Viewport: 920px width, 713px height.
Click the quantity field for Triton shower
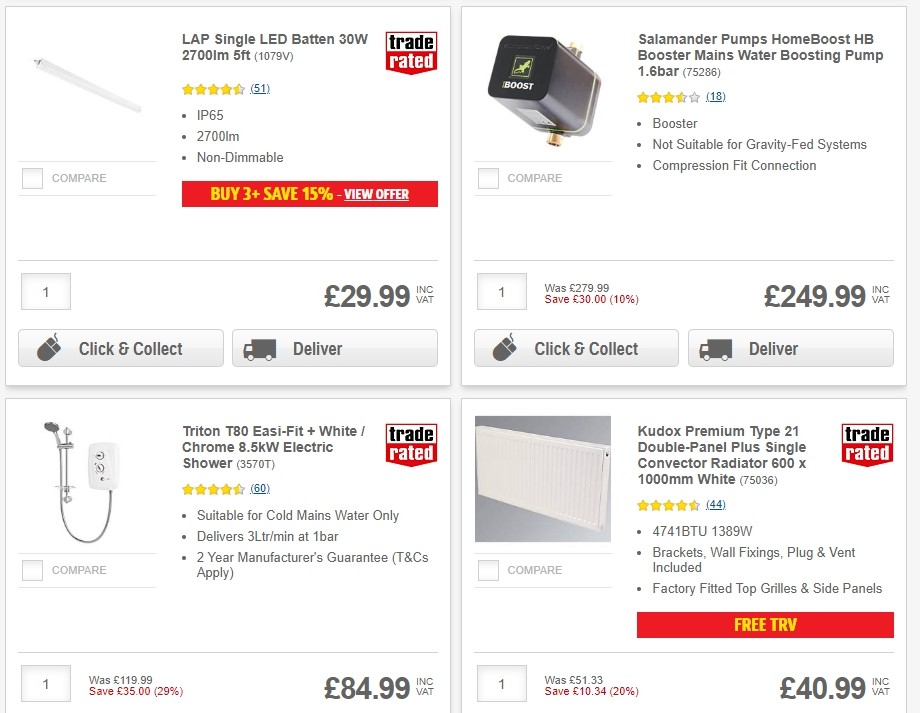pyautogui.click(x=45, y=684)
